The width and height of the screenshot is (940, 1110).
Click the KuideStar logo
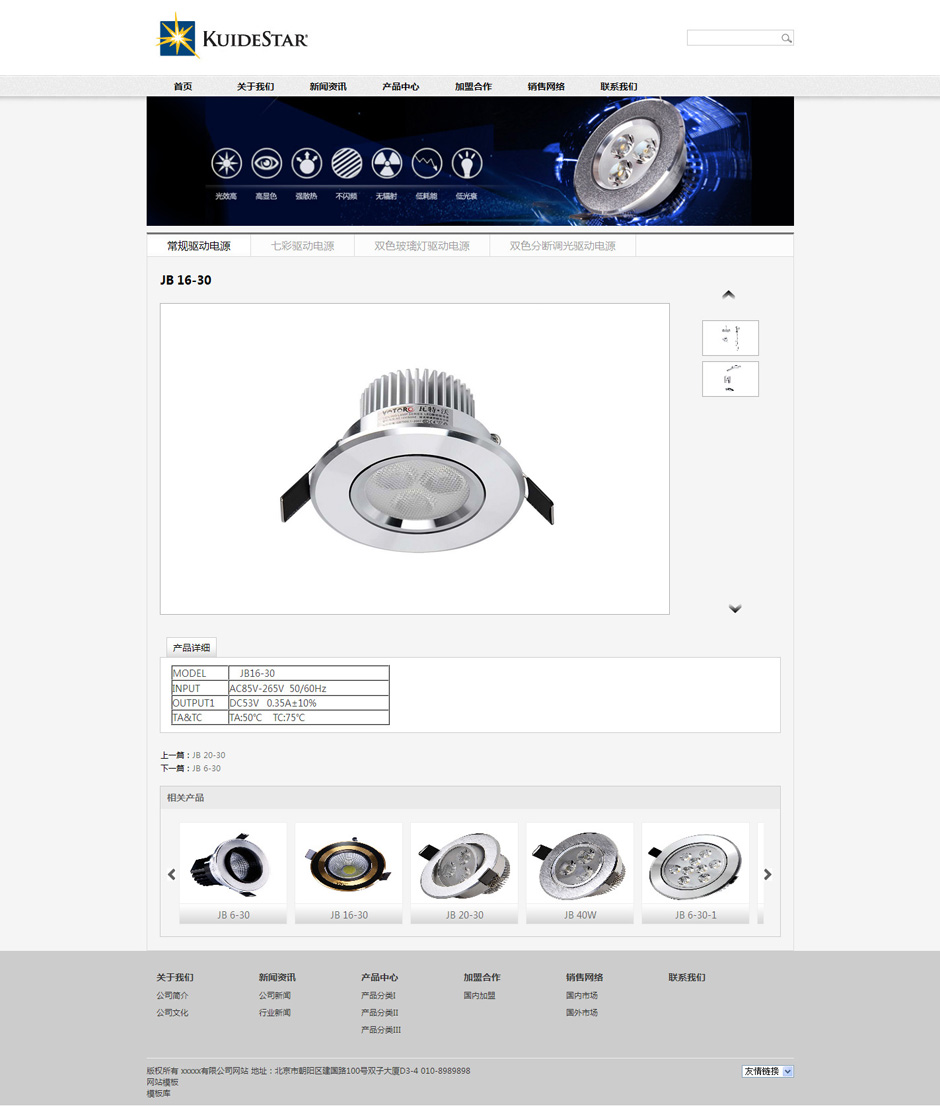(231, 35)
